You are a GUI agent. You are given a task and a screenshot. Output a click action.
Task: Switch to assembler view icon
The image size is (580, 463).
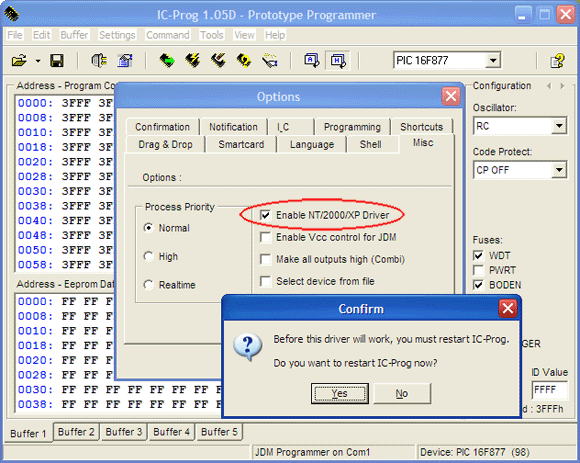312,60
